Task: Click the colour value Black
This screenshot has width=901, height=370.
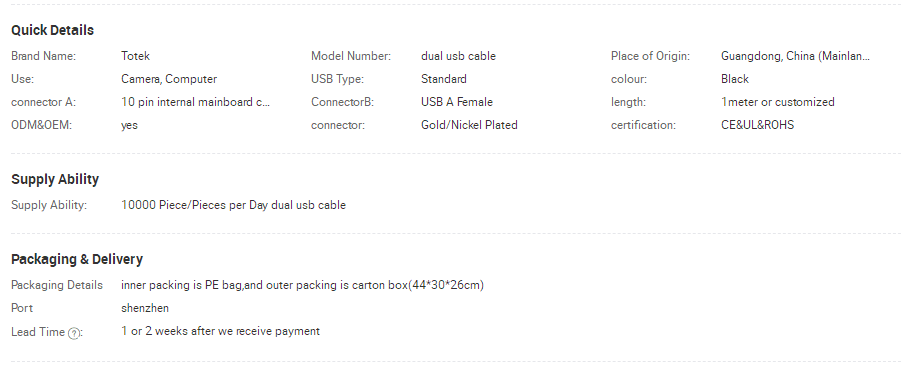Action: (735, 79)
